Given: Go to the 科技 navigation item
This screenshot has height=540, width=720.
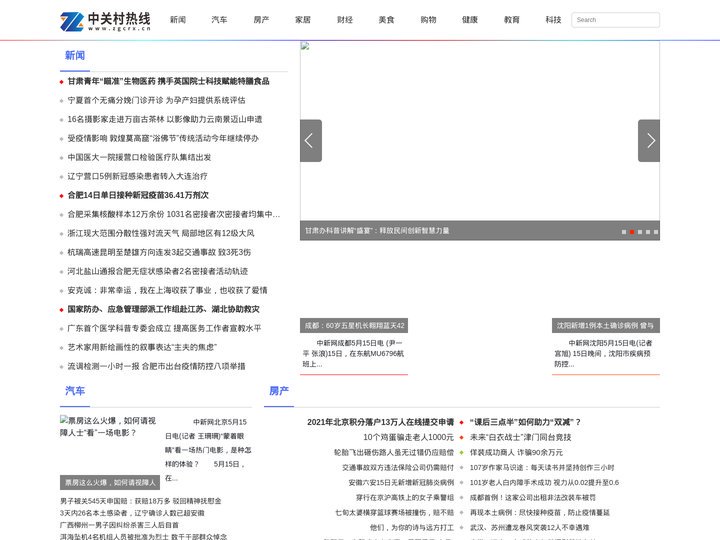Looking at the screenshot, I should click(553, 20).
